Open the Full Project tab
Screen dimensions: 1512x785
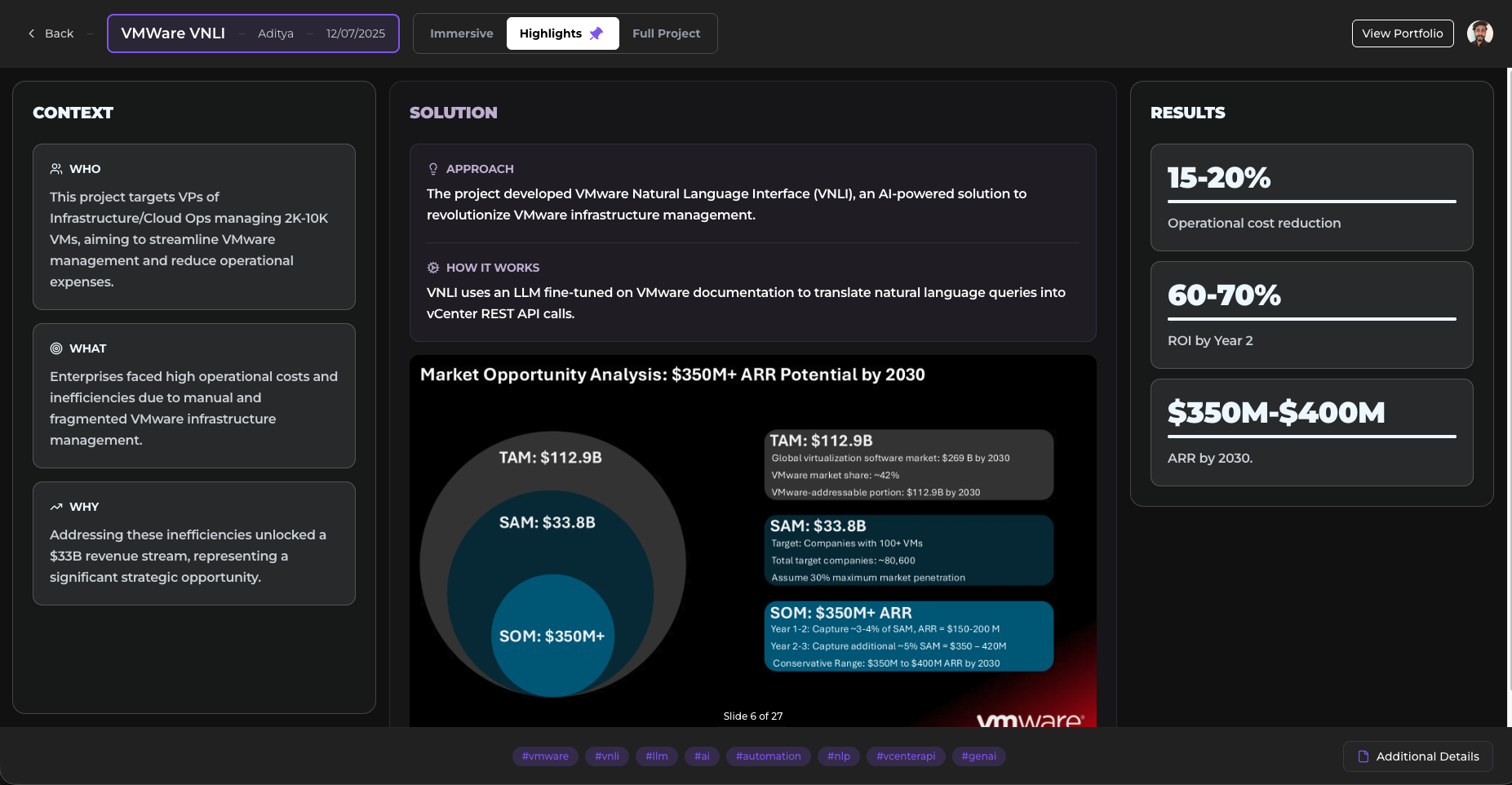pos(666,33)
